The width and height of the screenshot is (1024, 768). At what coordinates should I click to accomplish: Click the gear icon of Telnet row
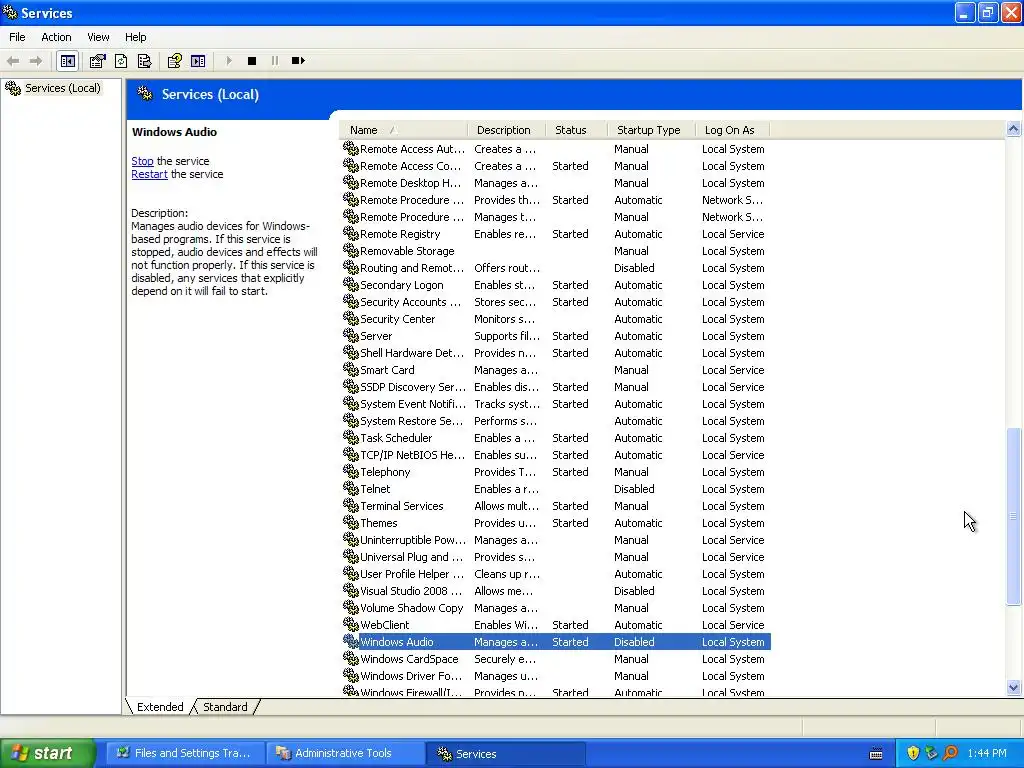point(351,488)
